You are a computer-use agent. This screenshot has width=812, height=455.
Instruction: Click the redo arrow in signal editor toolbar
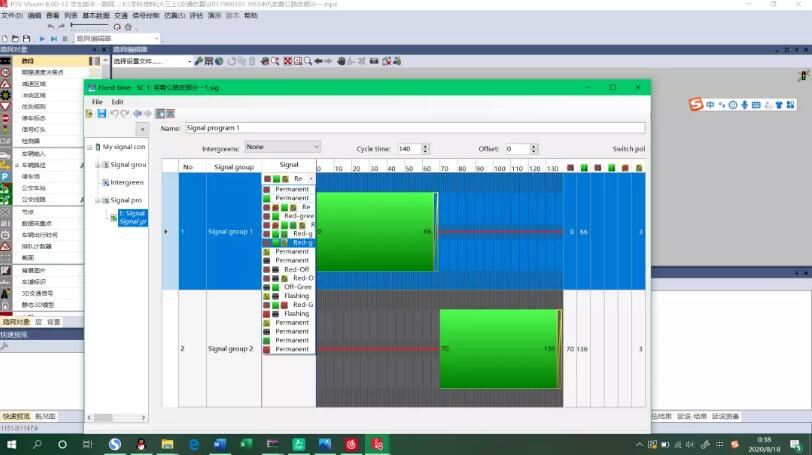click(125, 113)
